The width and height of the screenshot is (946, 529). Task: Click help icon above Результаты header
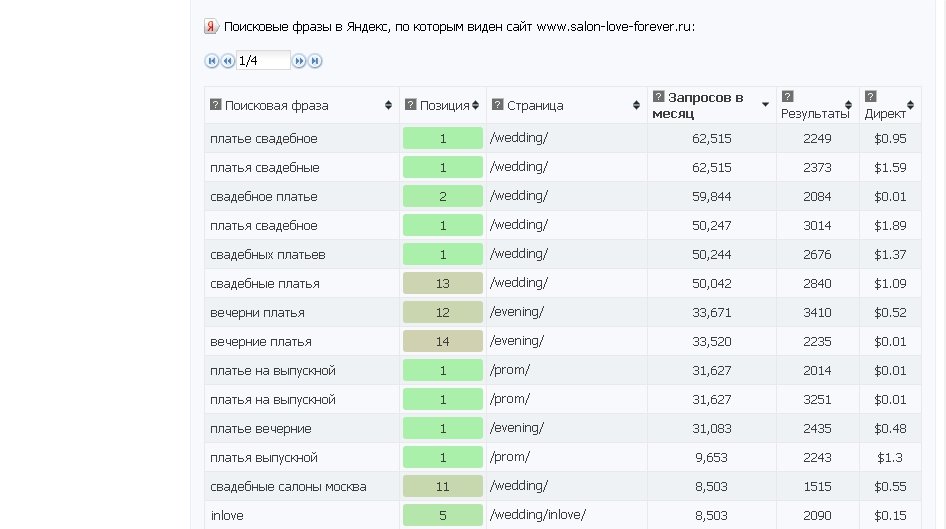point(787,96)
